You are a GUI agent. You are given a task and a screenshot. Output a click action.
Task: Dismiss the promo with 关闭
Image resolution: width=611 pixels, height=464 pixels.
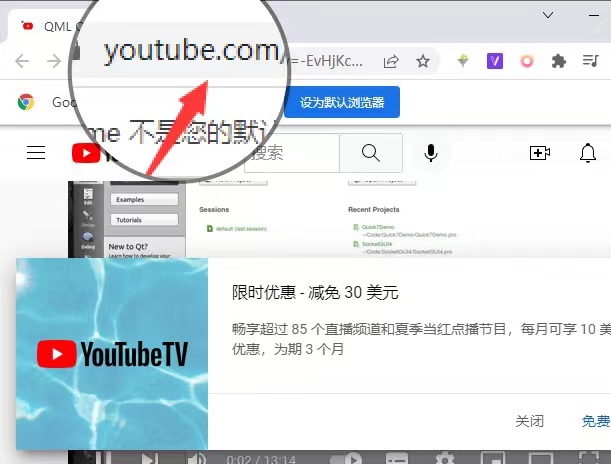[x=529, y=421]
